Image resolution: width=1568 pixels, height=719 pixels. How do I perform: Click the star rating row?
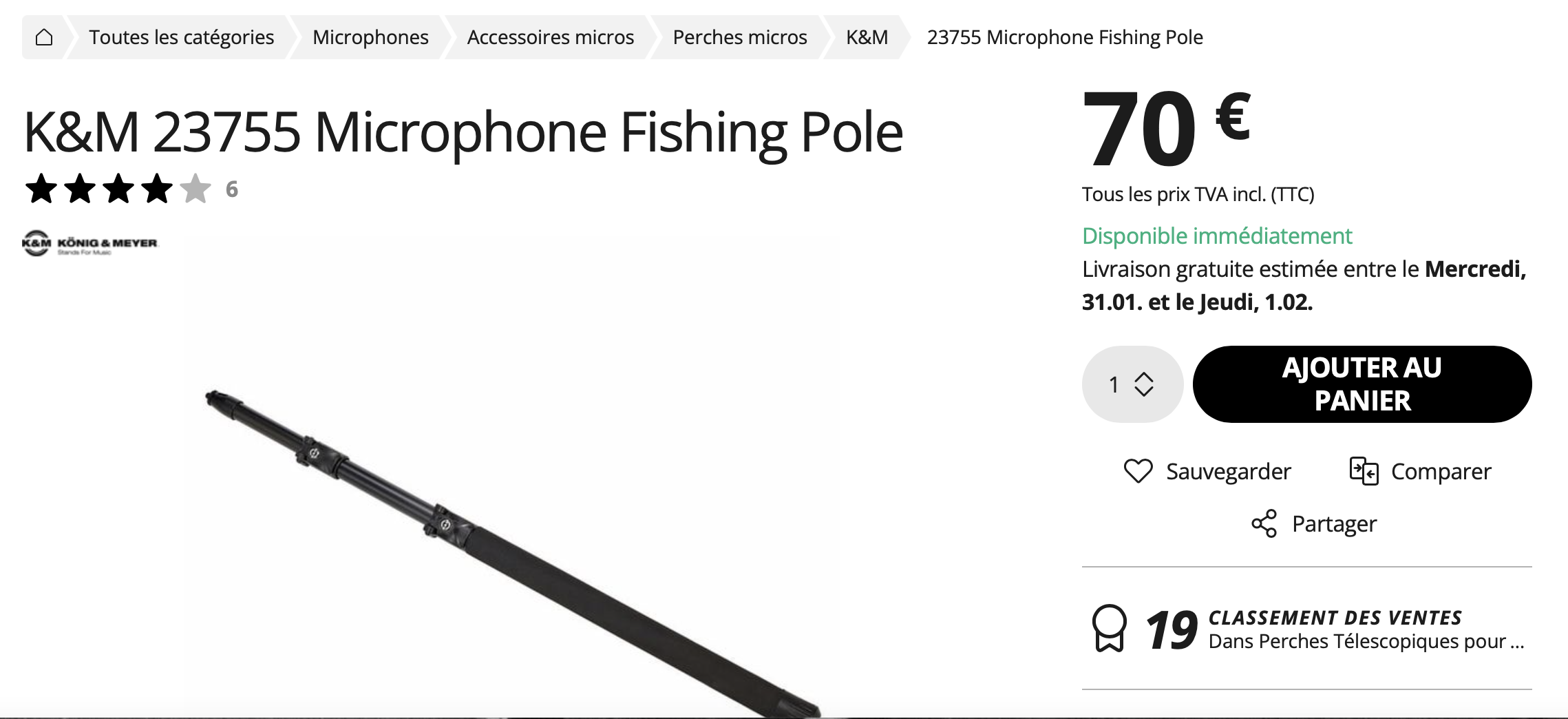click(x=118, y=189)
